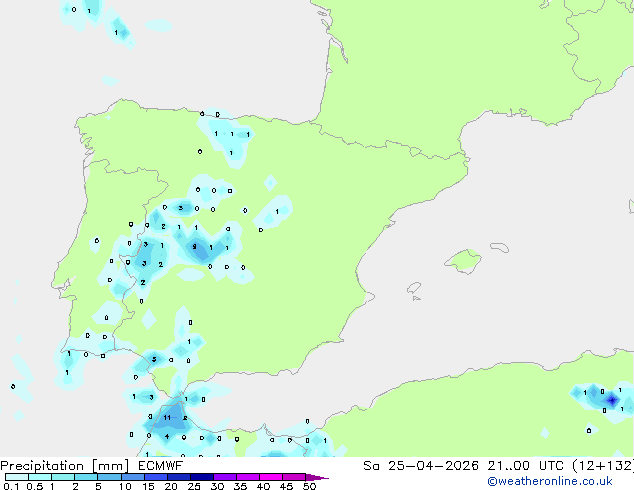Click the legend label '10'

[125, 486]
